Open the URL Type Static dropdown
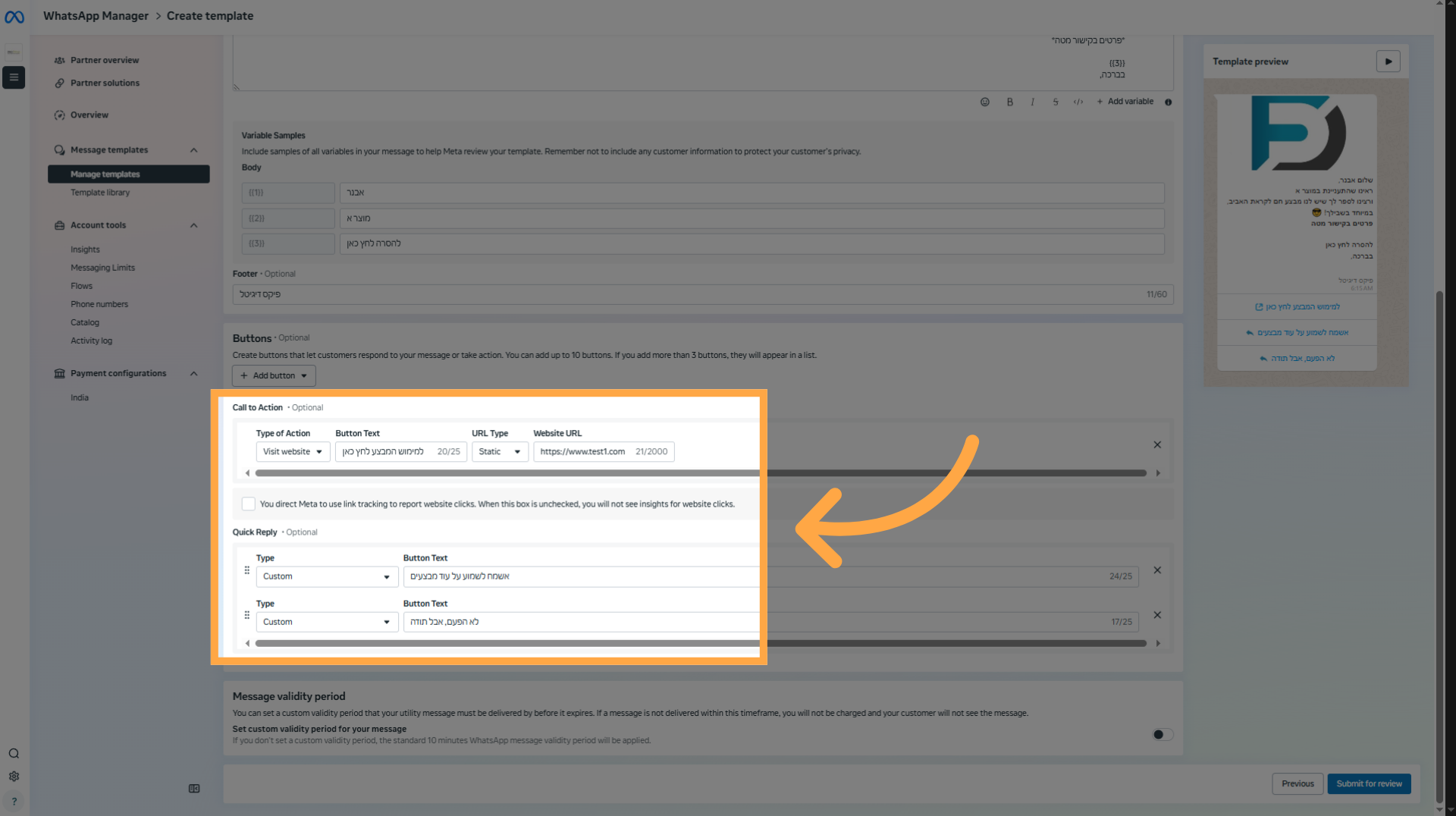This screenshot has height=816, width=1456. [500, 452]
